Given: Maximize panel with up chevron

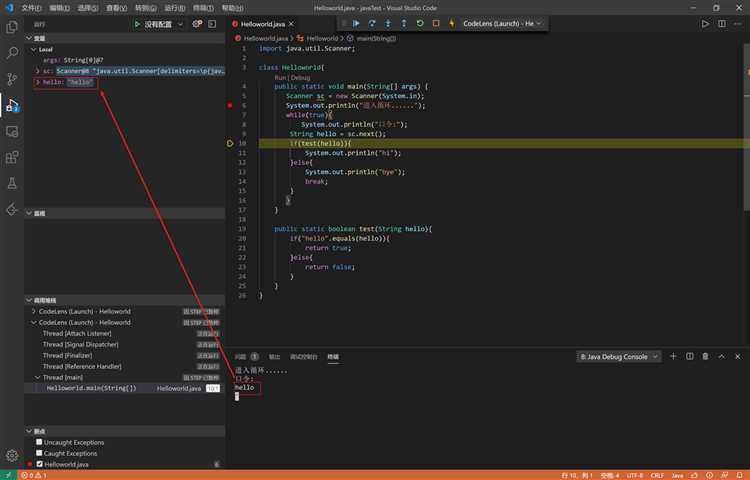Looking at the screenshot, I should coord(722,356).
